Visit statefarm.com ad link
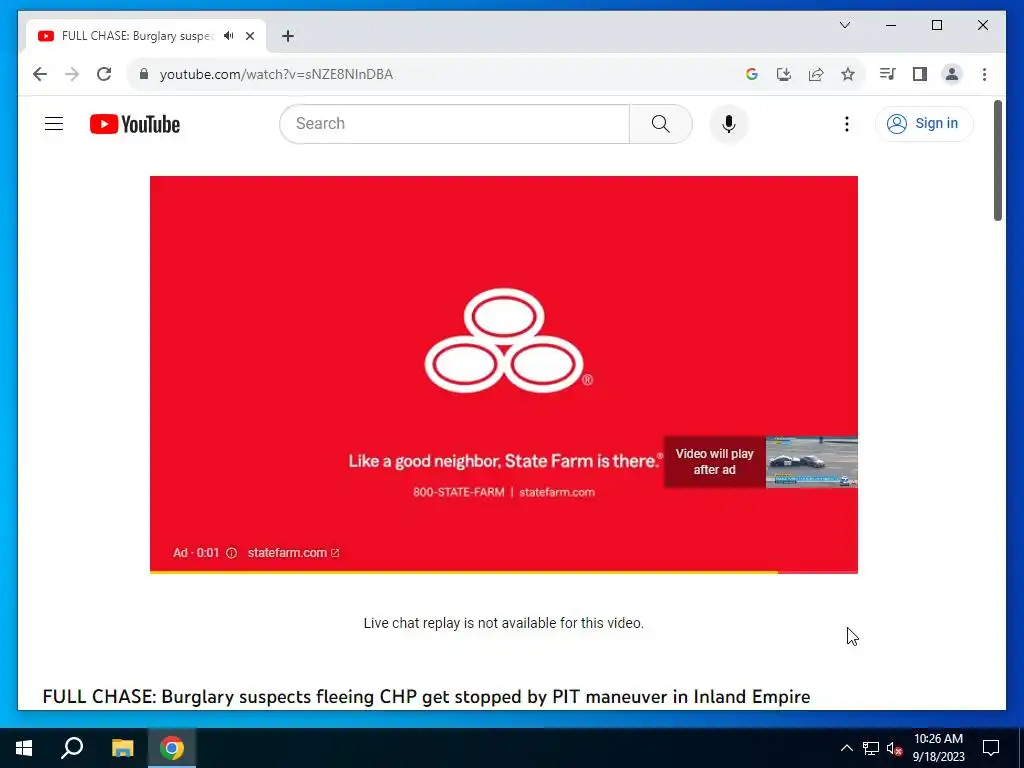 pos(293,552)
